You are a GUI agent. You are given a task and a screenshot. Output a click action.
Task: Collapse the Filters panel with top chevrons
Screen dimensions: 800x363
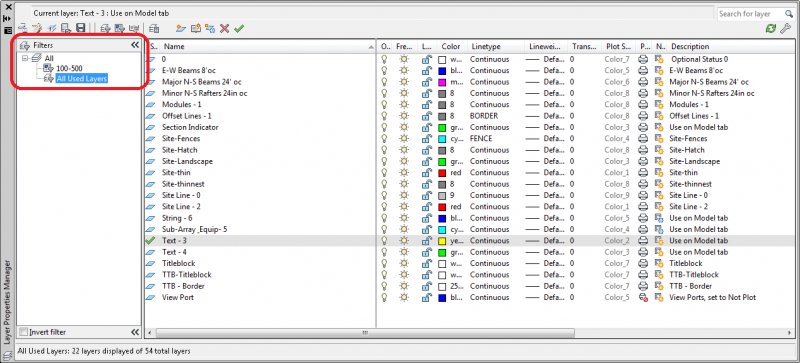135,45
